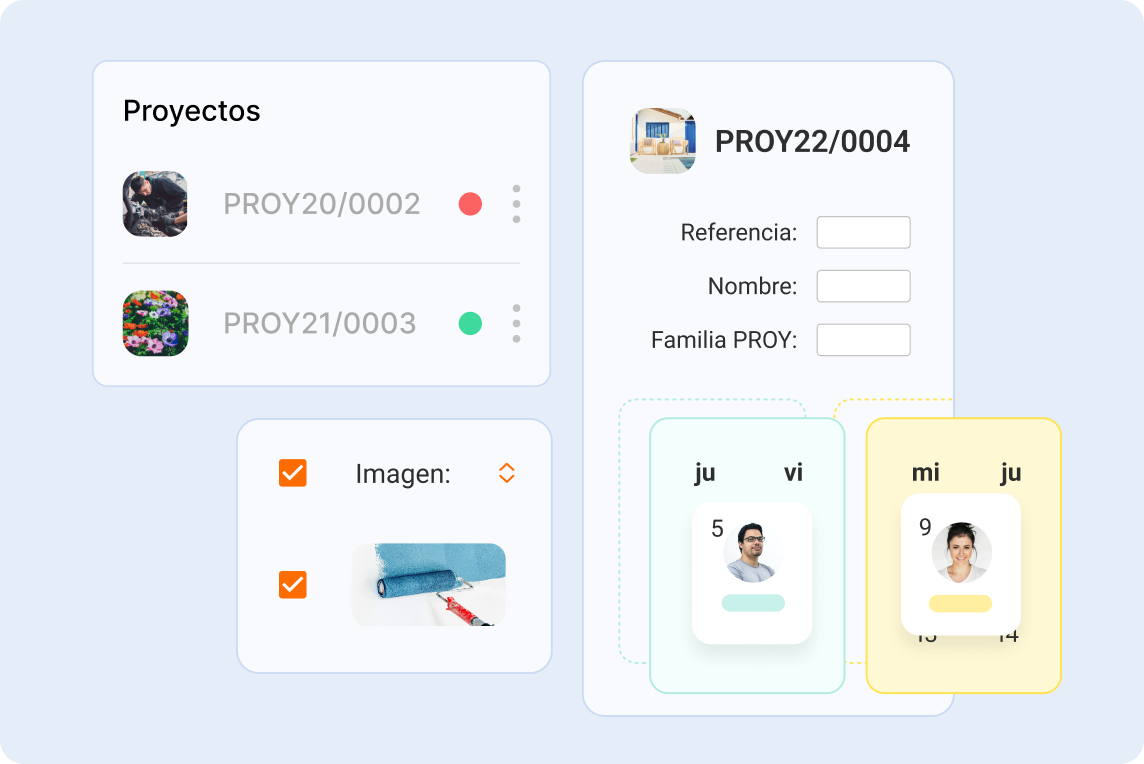Screen dimensions: 1144x764
Task: Open the PROY21/0003 project link
Action: click(x=319, y=323)
